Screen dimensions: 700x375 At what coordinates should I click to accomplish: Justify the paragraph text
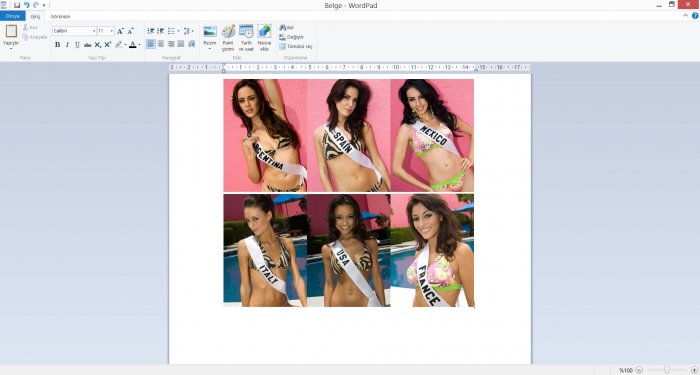[x=181, y=44]
